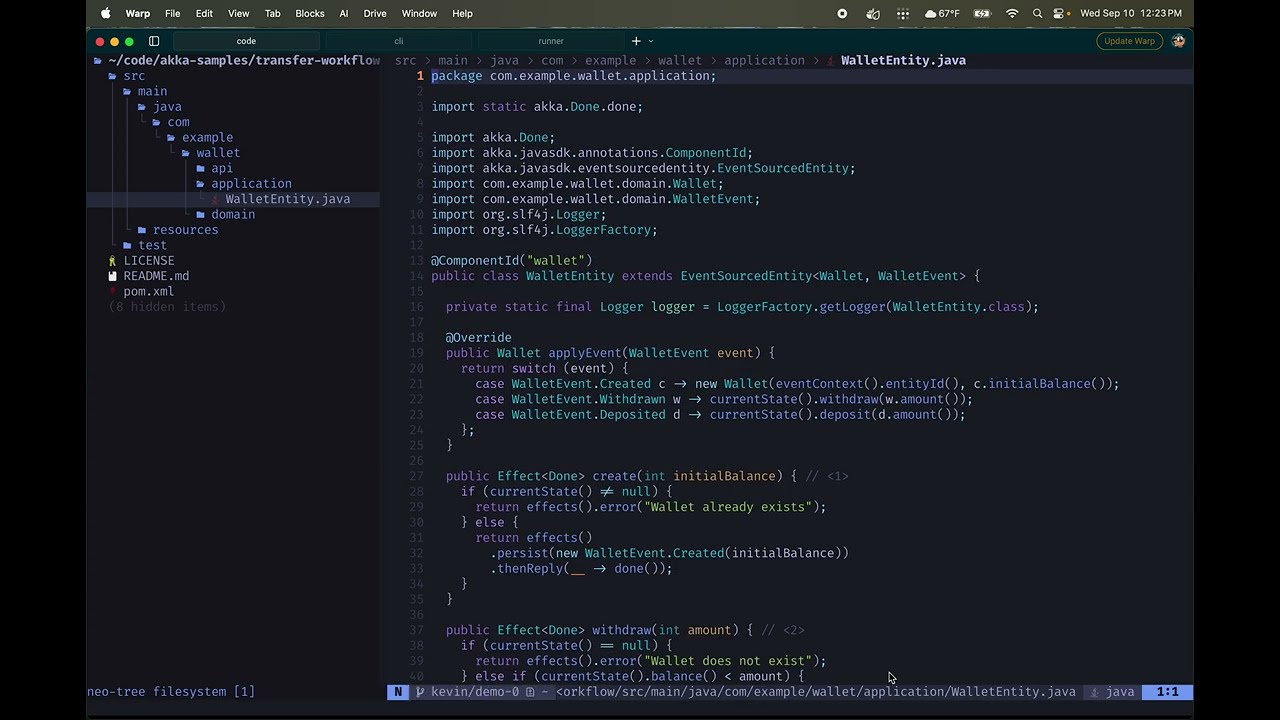Click 'wallet' in the breadcrumb path
Viewport: 1280px width, 720px height.
click(680, 60)
